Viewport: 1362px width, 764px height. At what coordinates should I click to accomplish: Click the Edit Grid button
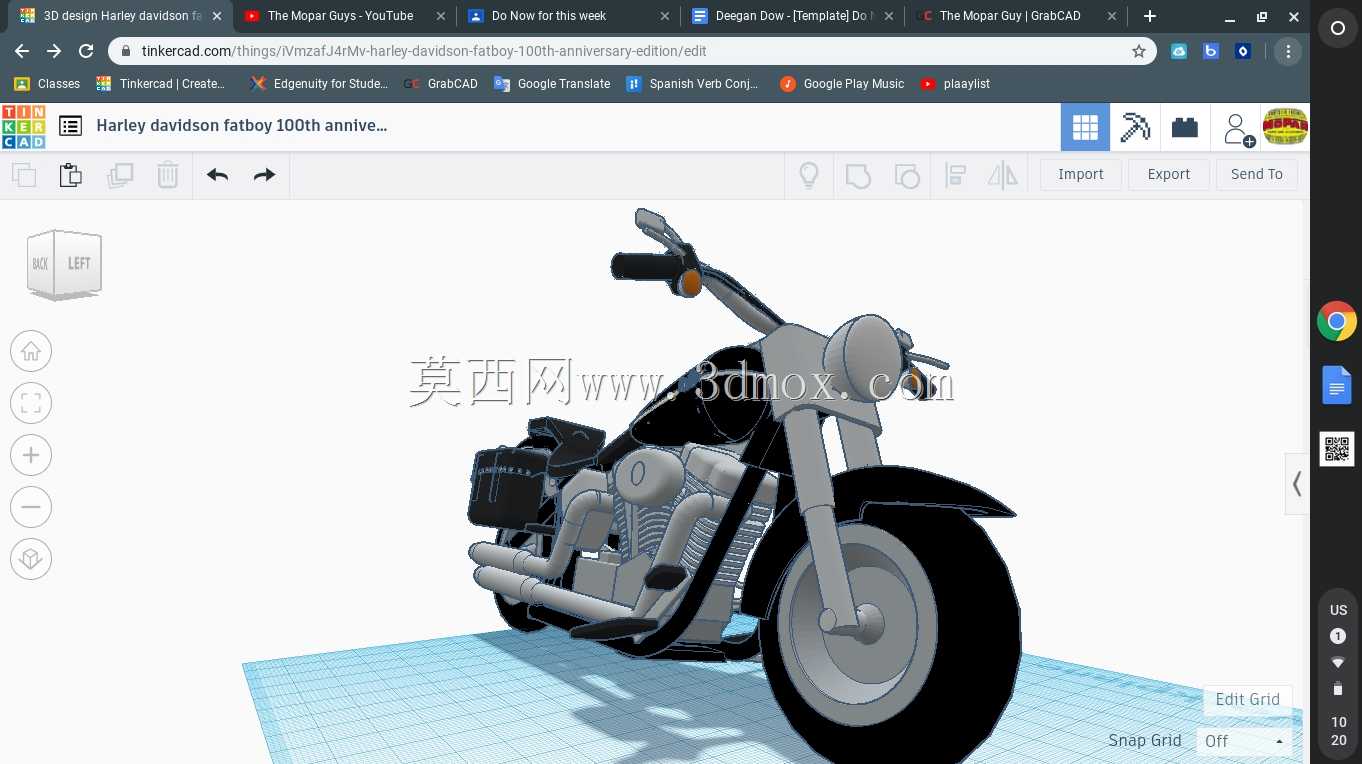click(x=1248, y=699)
